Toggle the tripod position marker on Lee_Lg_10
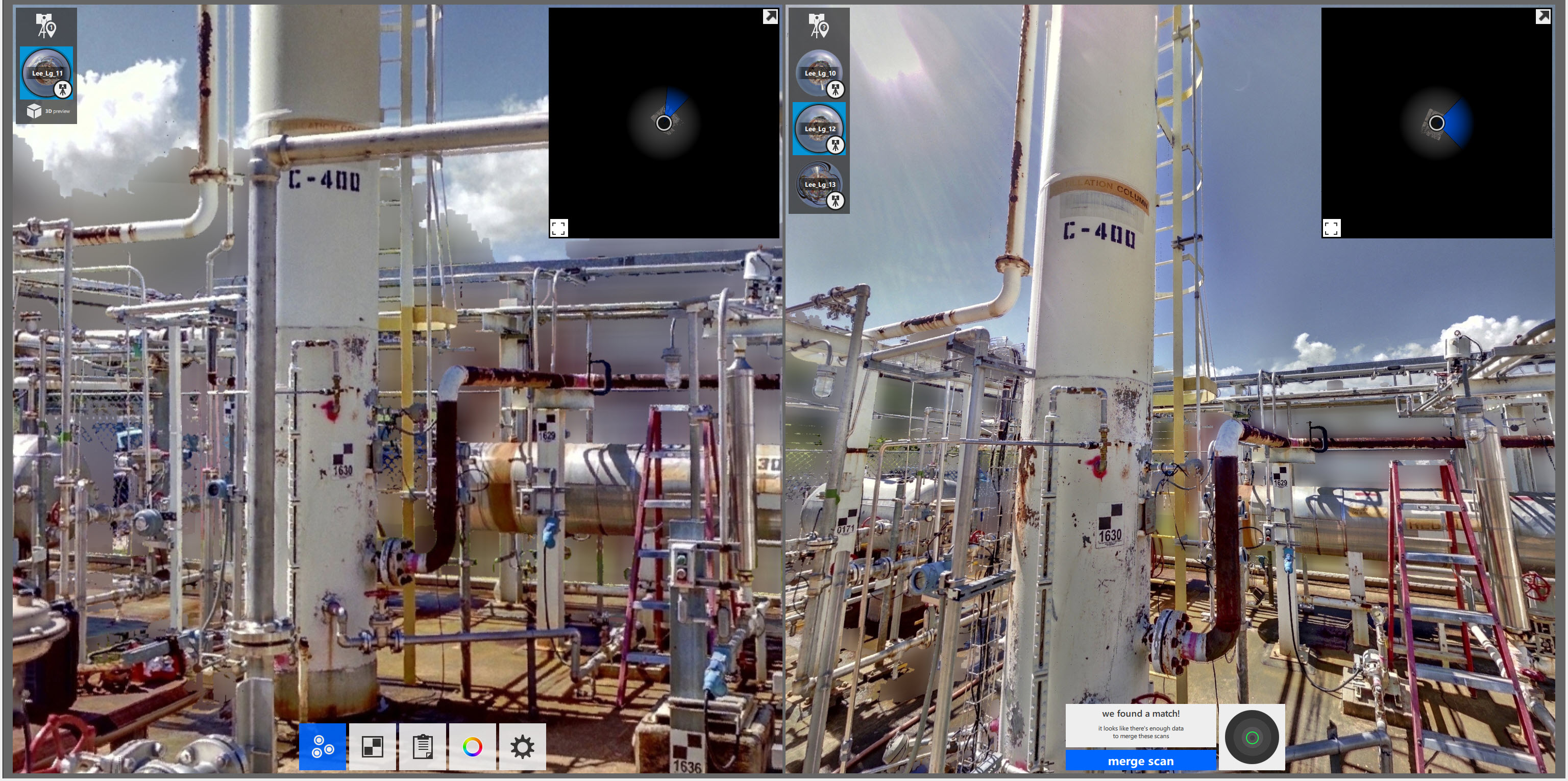1568x781 pixels. coord(835,89)
